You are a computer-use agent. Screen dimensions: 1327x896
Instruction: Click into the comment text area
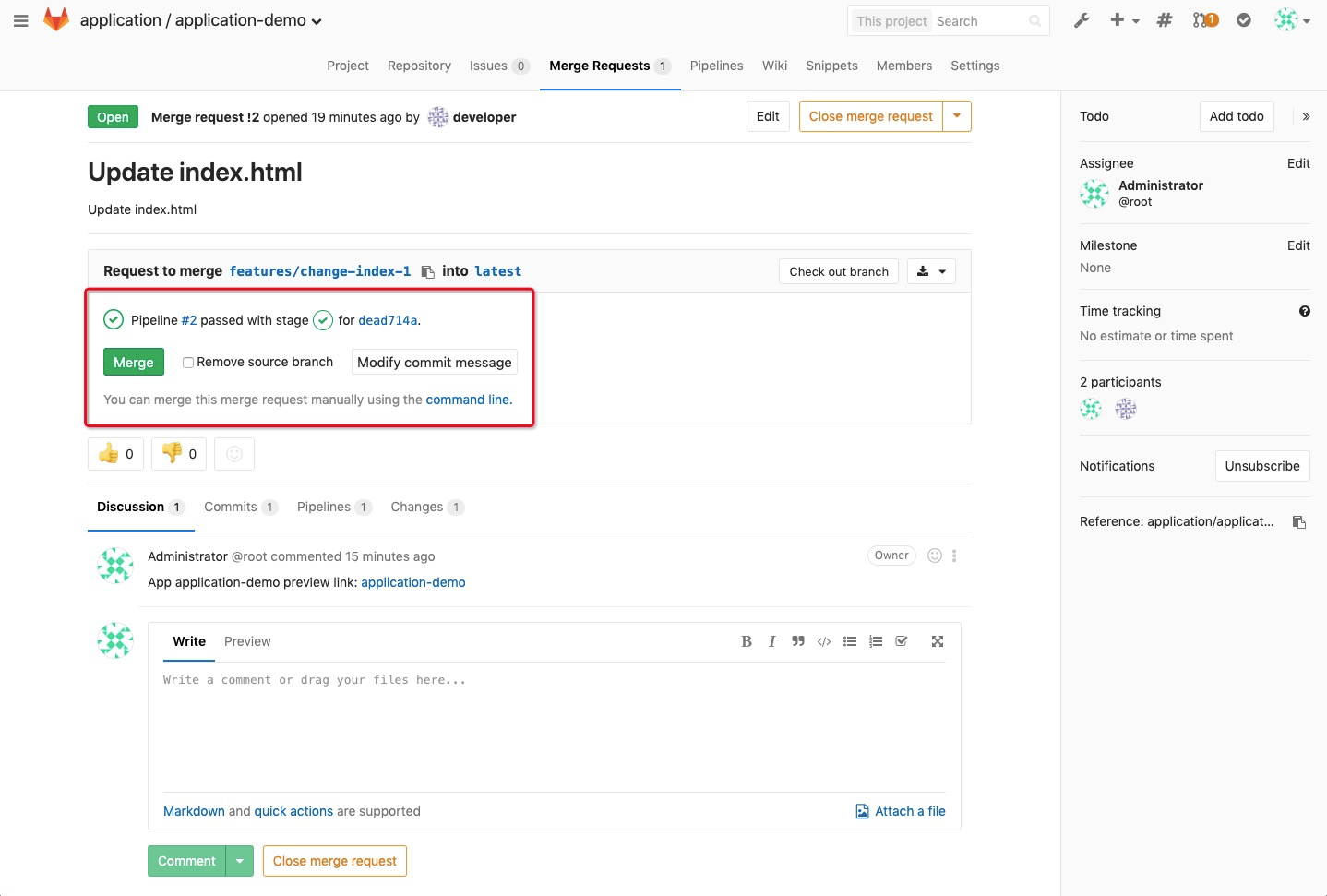[555, 727]
